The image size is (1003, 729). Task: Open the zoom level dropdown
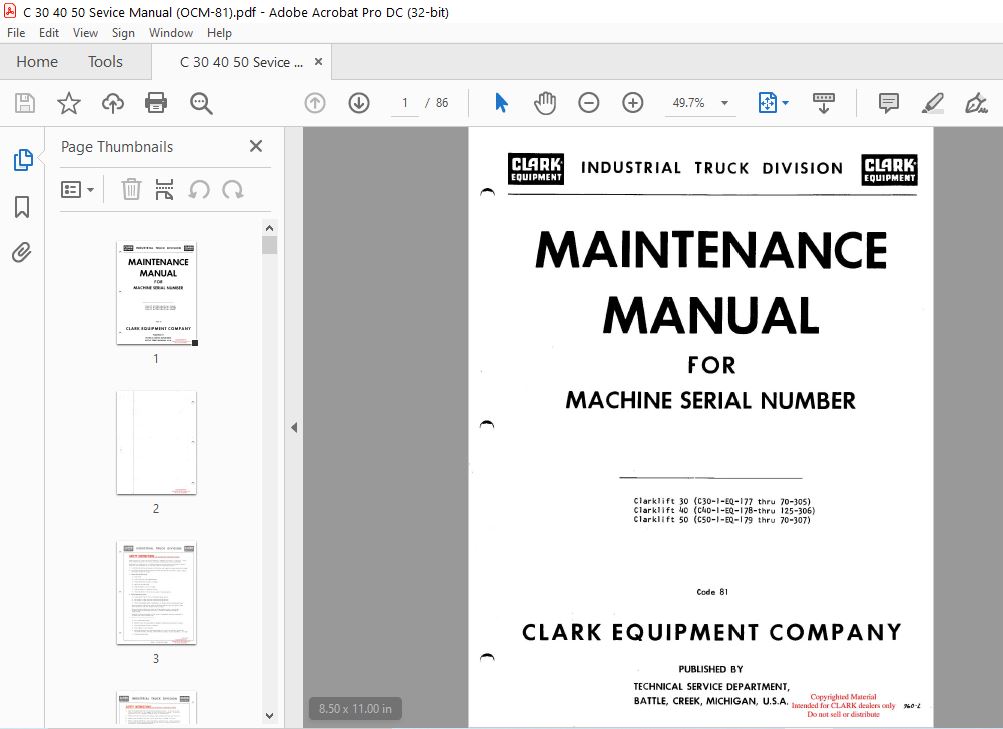[724, 103]
